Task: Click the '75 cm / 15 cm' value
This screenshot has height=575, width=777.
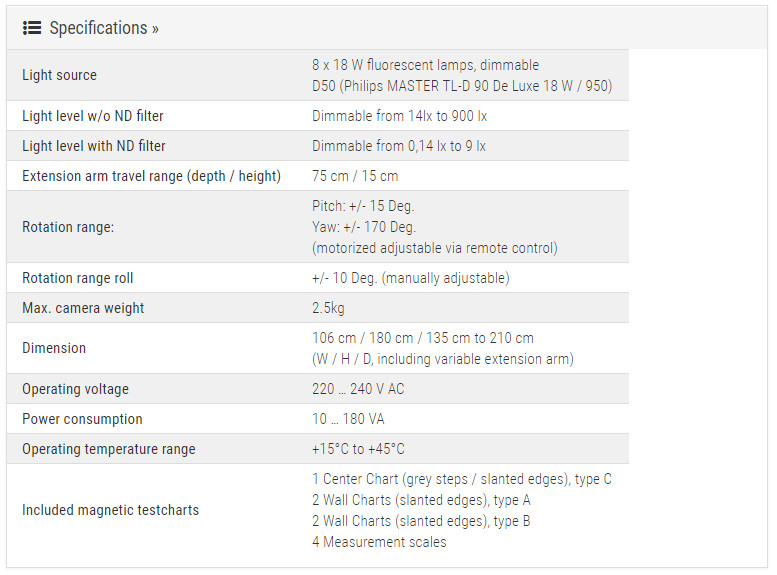Action: pyautogui.click(x=355, y=176)
